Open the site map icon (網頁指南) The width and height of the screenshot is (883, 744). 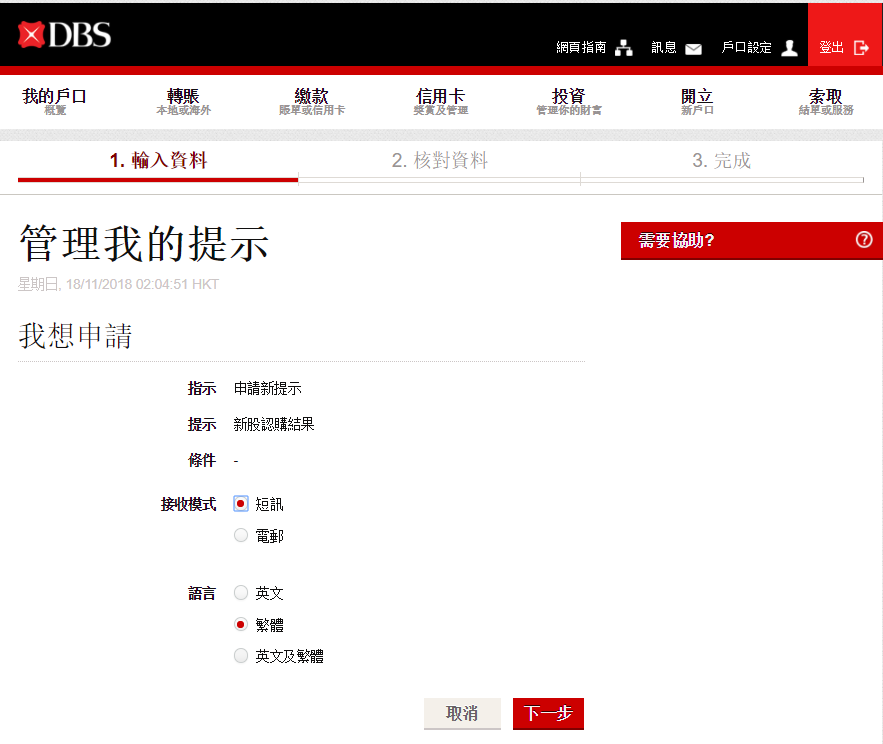tap(624, 48)
